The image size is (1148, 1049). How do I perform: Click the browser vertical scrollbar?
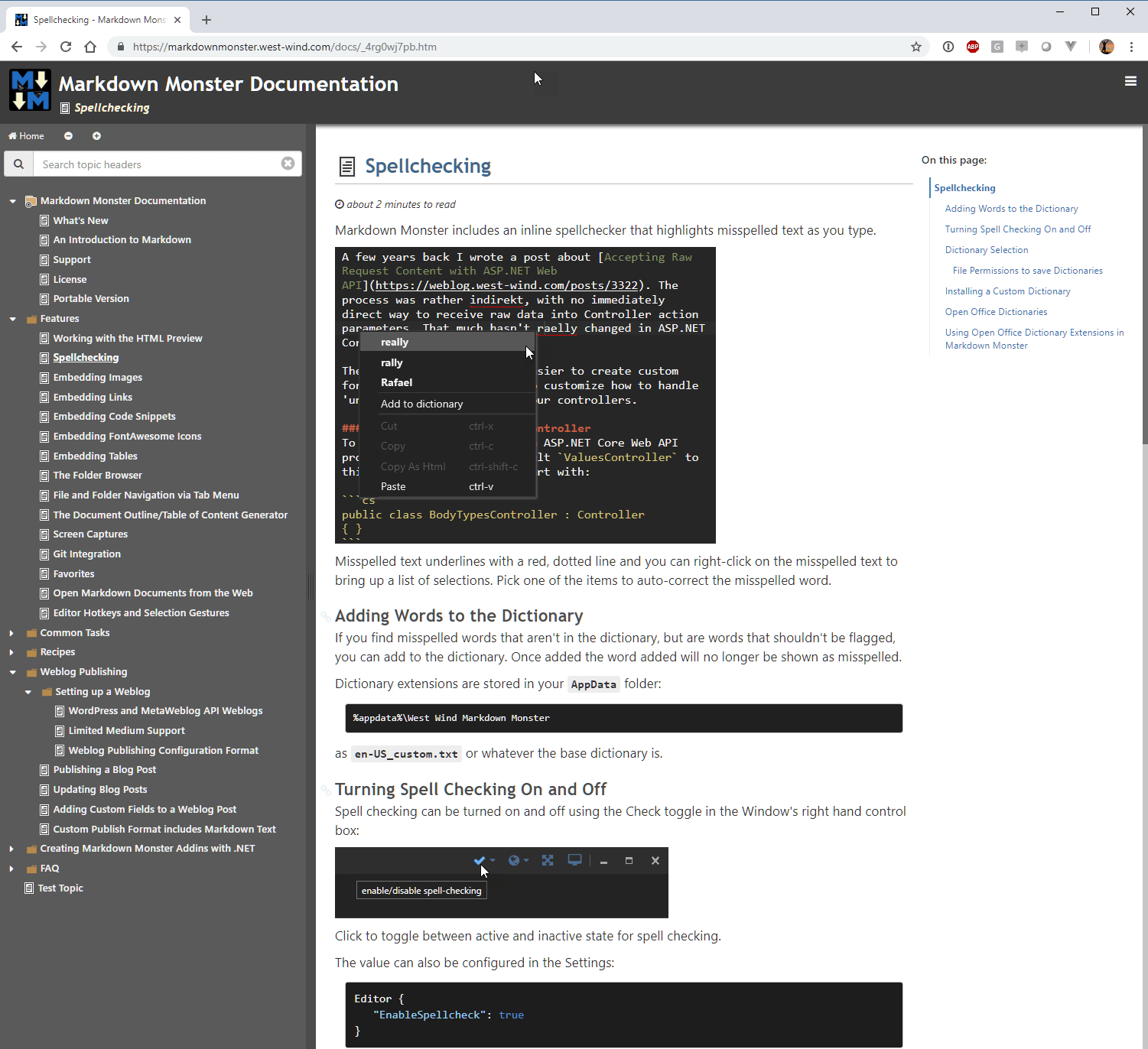click(x=1144, y=283)
